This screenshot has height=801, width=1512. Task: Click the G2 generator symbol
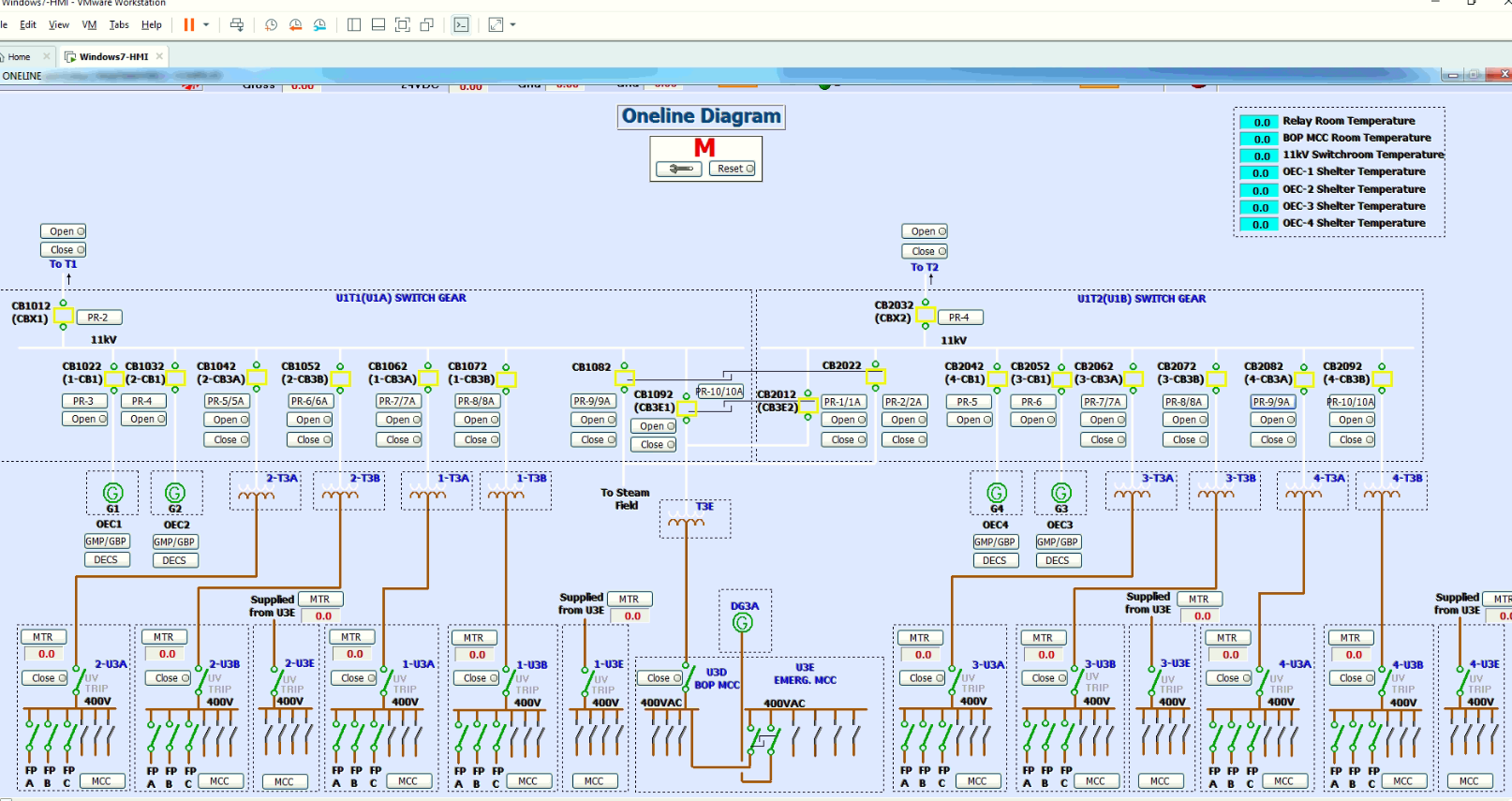pos(175,493)
